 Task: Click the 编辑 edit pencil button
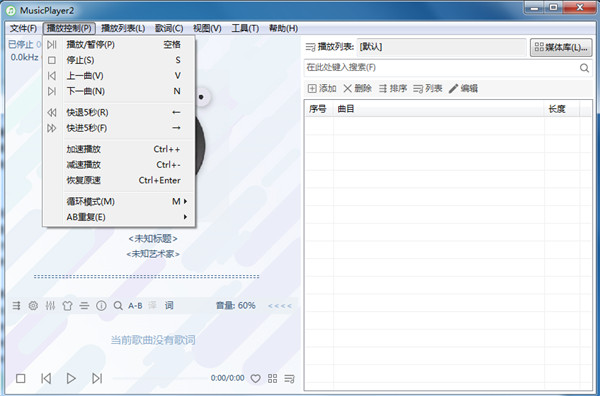(463, 89)
